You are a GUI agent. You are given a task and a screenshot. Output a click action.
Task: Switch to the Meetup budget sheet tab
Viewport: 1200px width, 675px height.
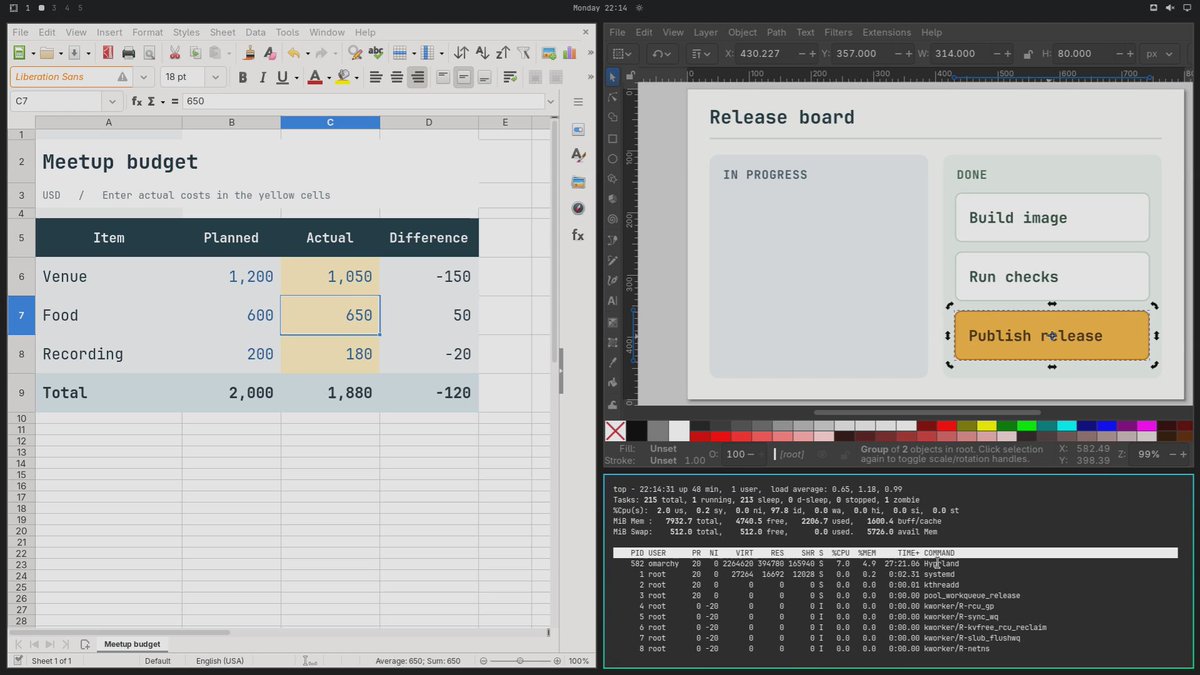click(132, 644)
